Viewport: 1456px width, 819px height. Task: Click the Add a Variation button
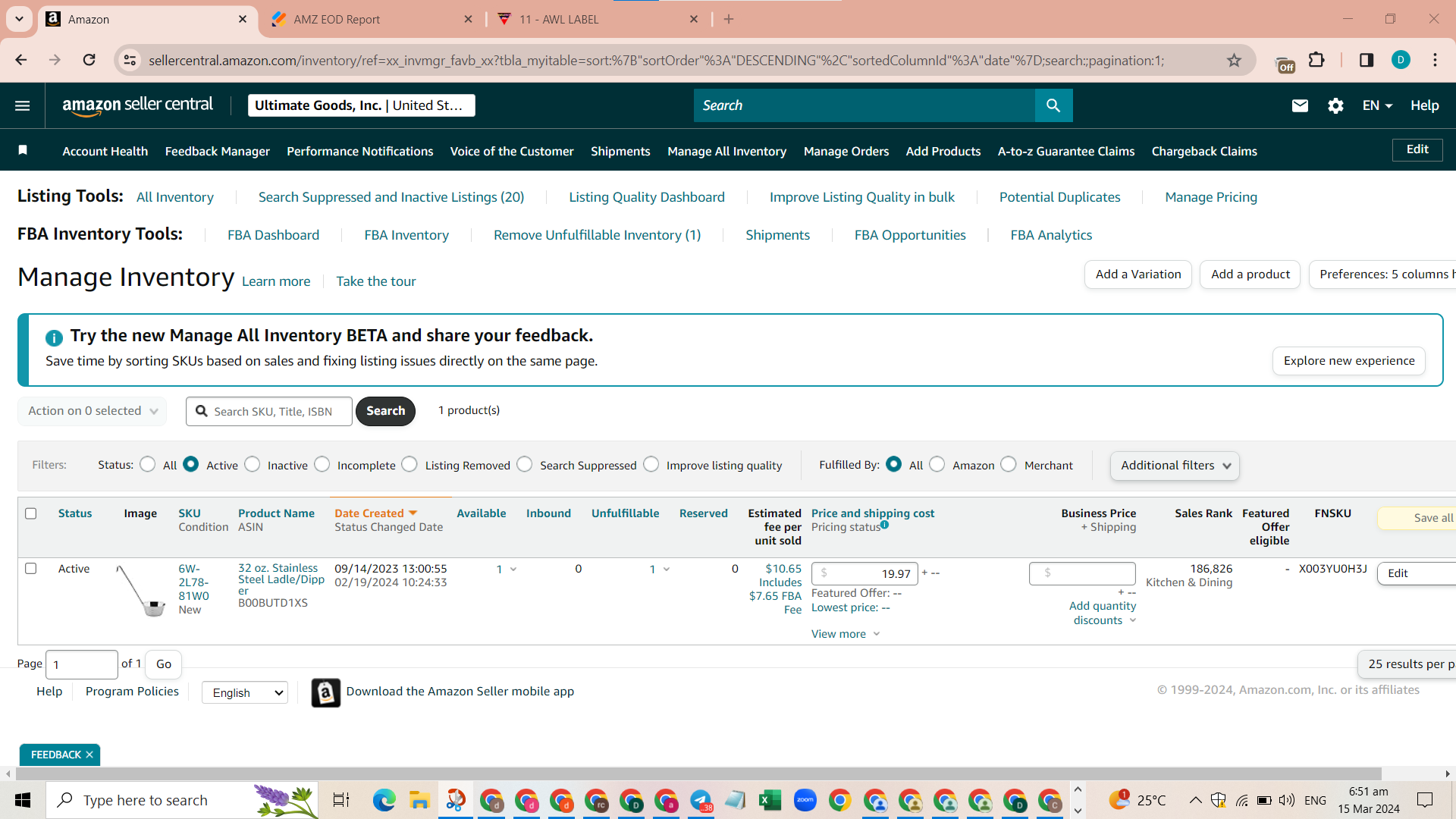click(1138, 275)
